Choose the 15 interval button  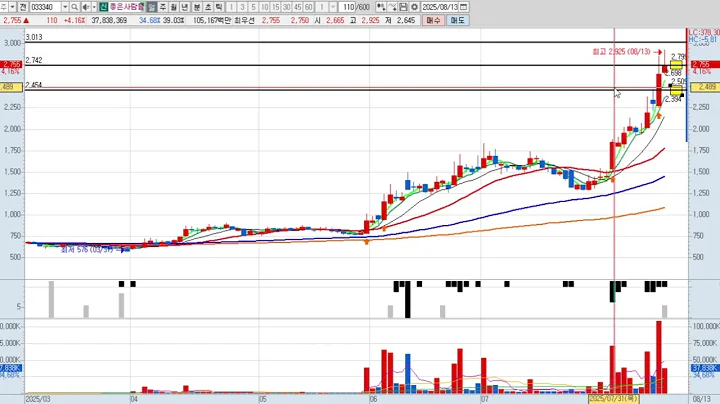(x=276, y=7)
